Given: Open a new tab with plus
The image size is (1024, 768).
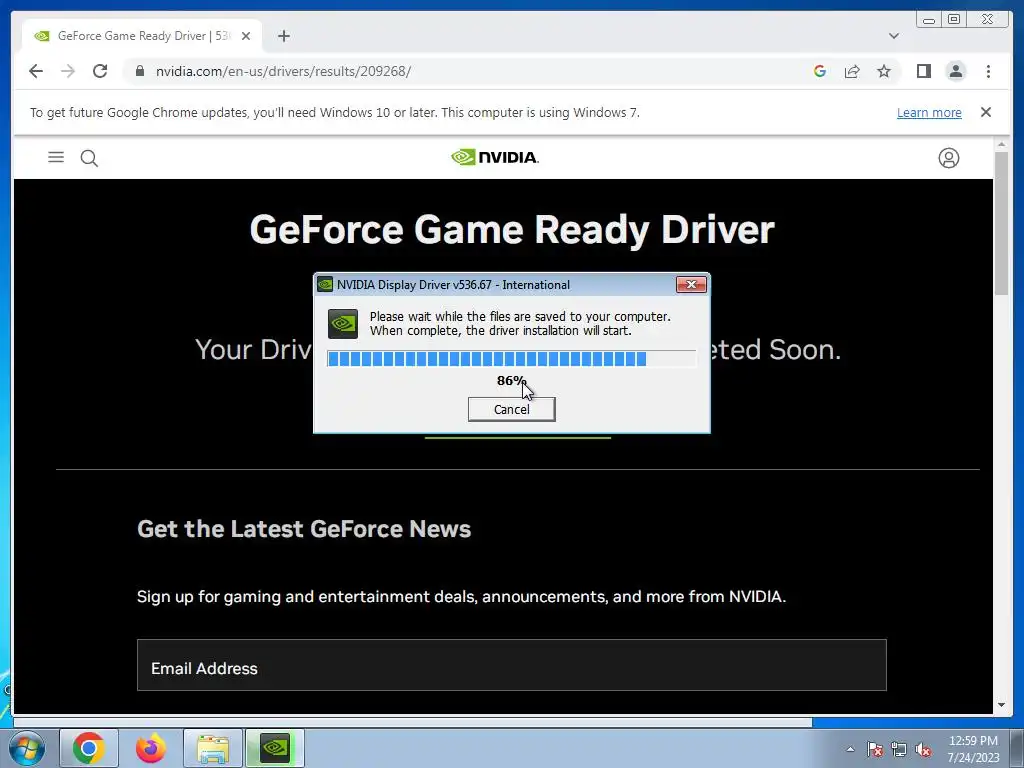Looking at the screenshot, I should coord(283,36).
